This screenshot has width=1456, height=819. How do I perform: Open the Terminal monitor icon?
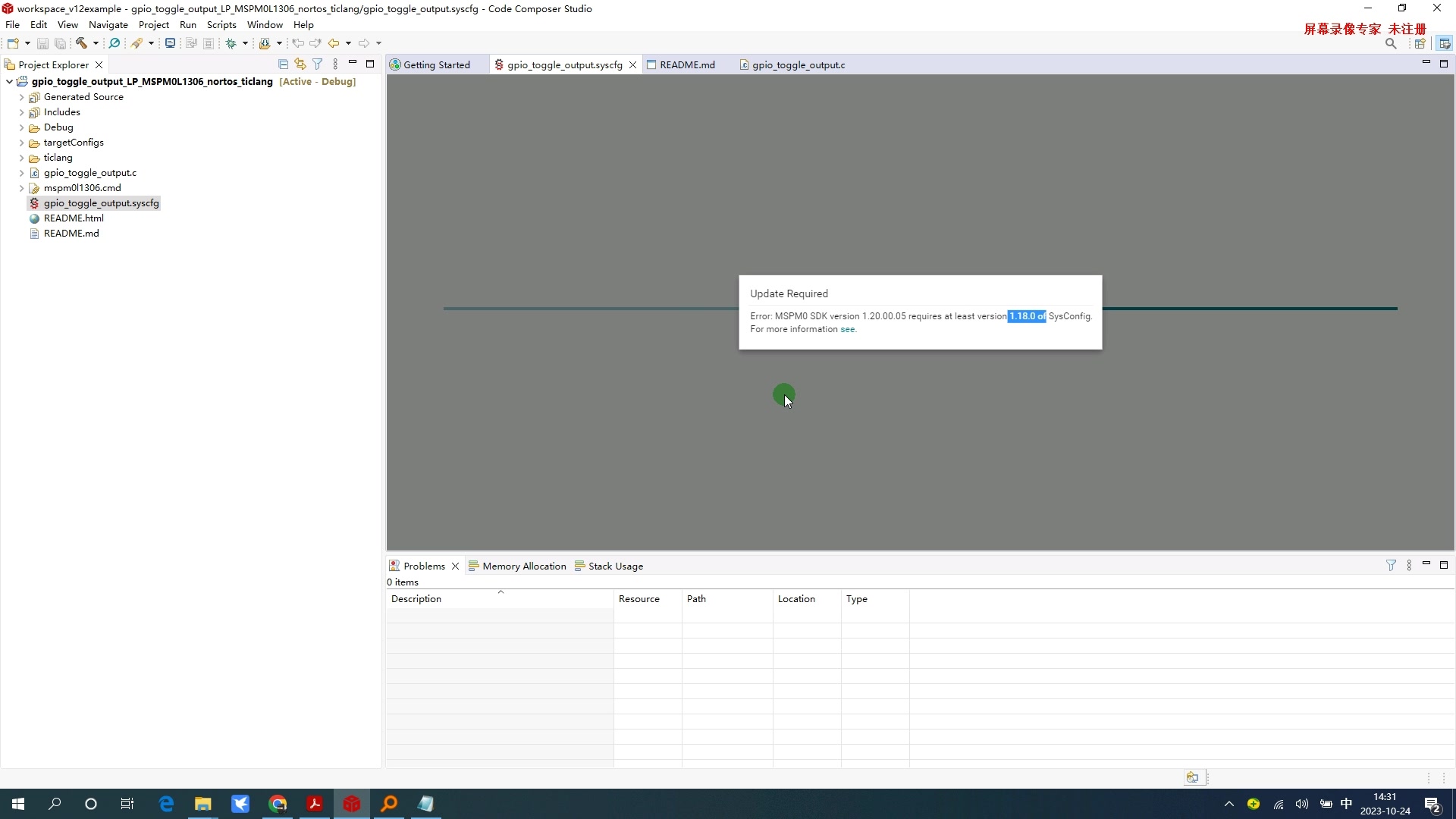pos(170,43)
